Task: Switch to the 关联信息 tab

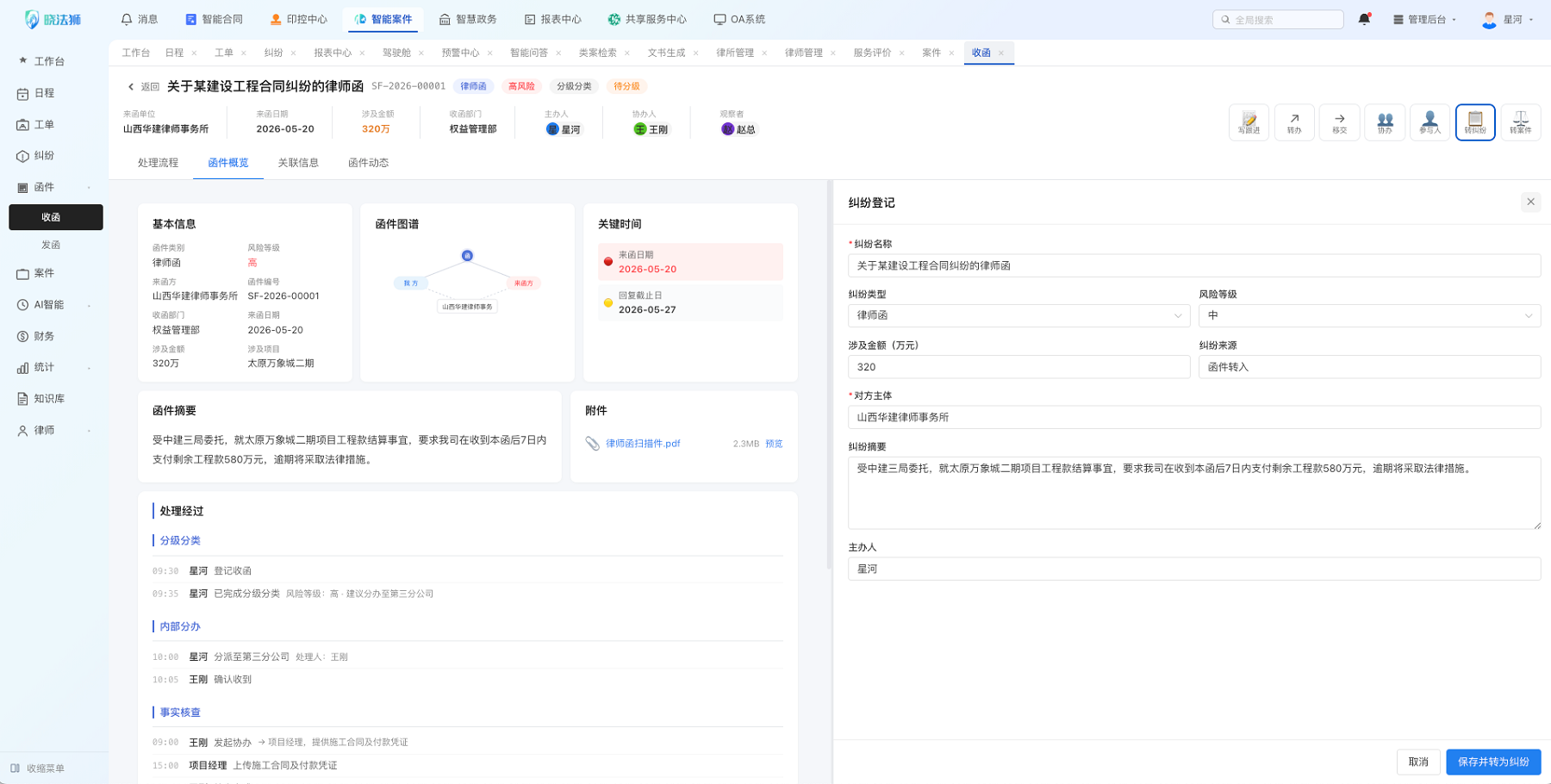Action: click(x=298, y=163)
